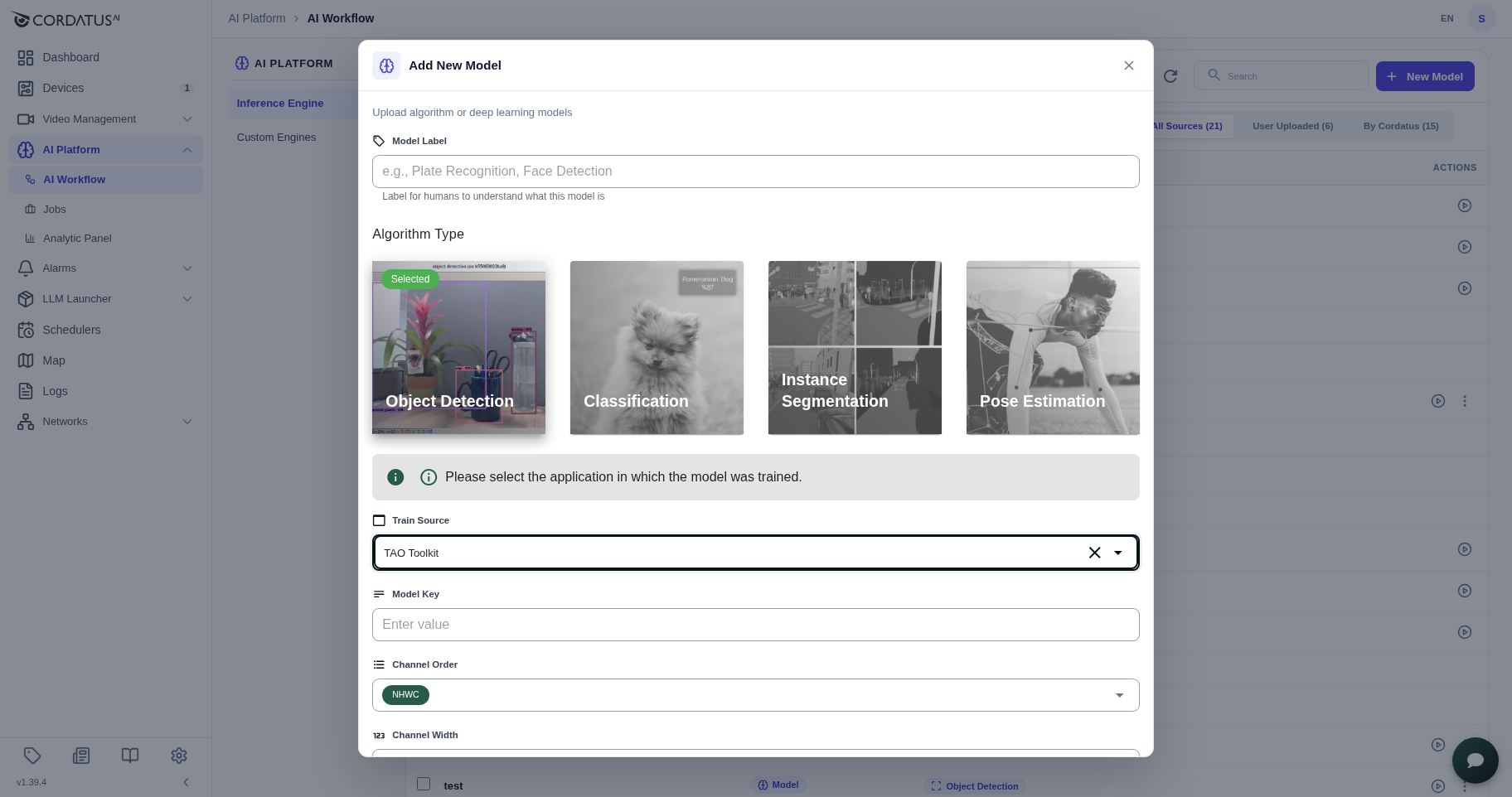Open the chat support bubble

pyautogui.click(x=1476, y=761)
